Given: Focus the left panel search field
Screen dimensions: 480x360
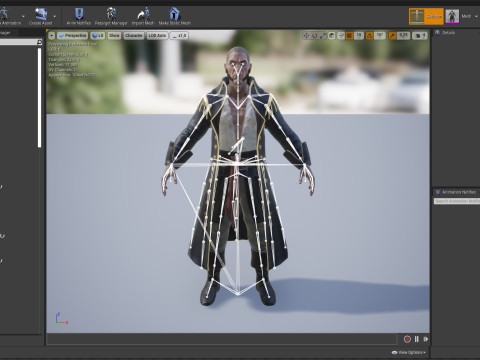Looking at the screenshot, I should coord(18,42).
